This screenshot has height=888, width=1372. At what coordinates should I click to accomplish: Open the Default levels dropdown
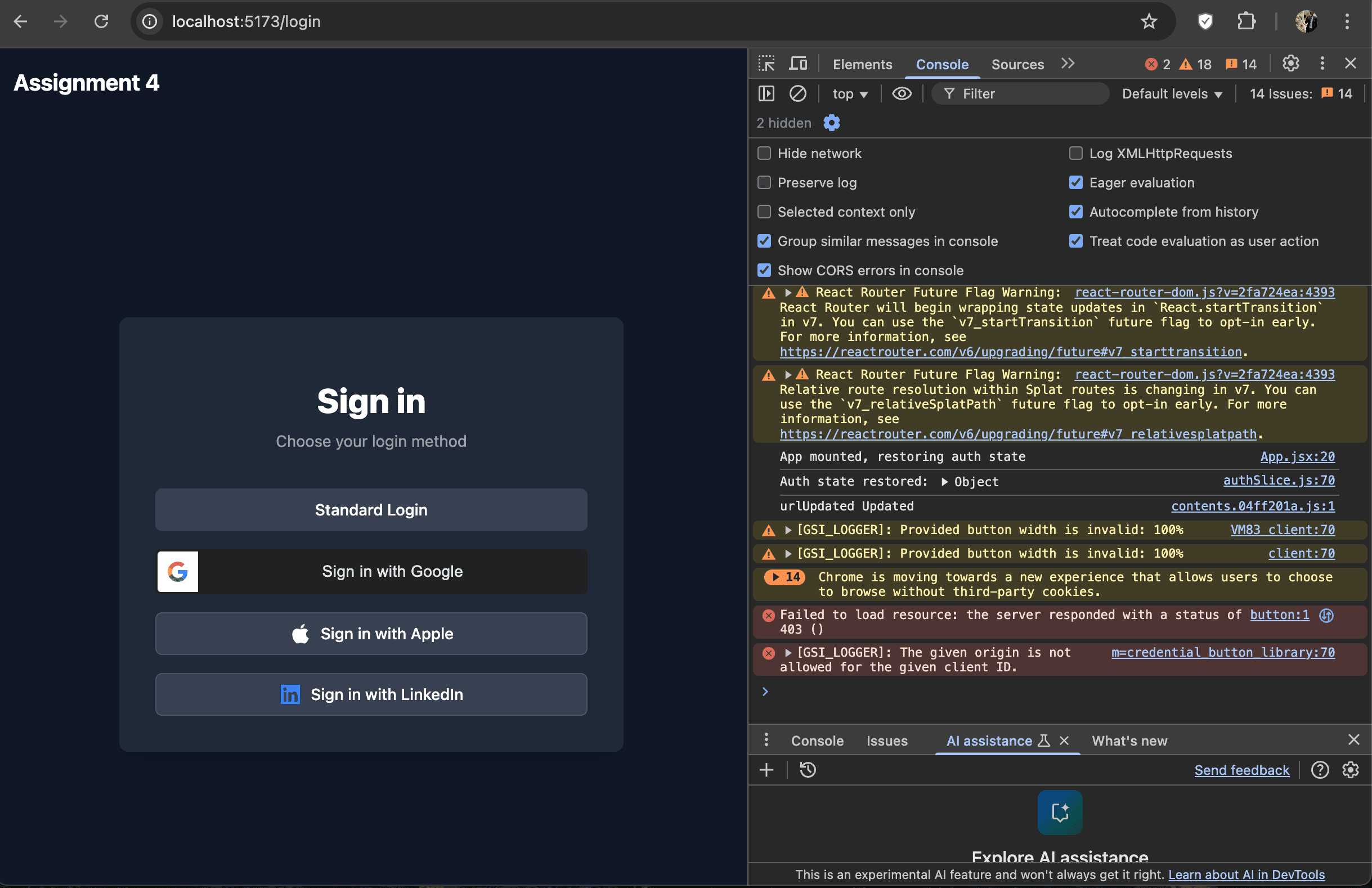[1172, 94]
